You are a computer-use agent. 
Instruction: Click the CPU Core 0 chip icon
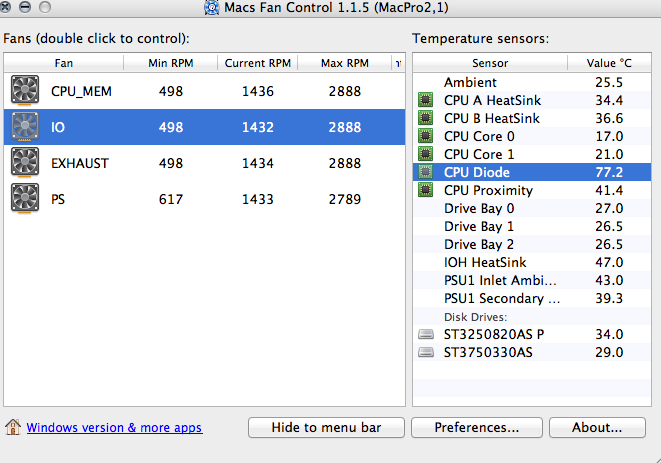(425, 136)
